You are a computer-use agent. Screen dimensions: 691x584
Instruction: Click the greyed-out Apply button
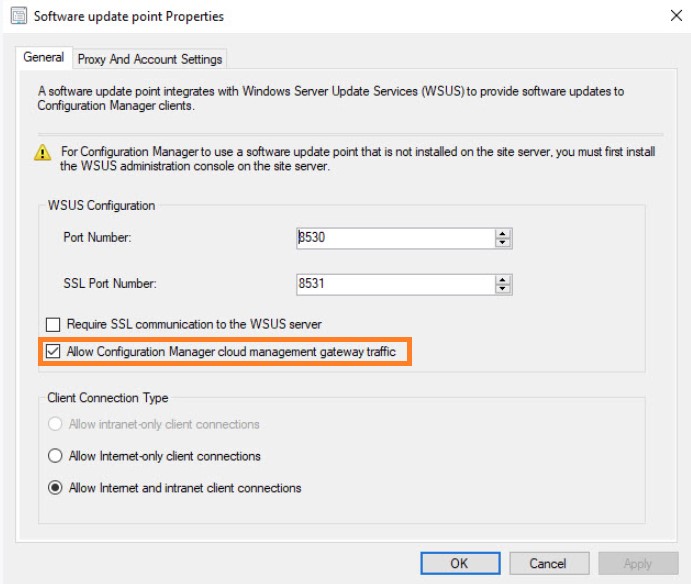tap(638, 563)
